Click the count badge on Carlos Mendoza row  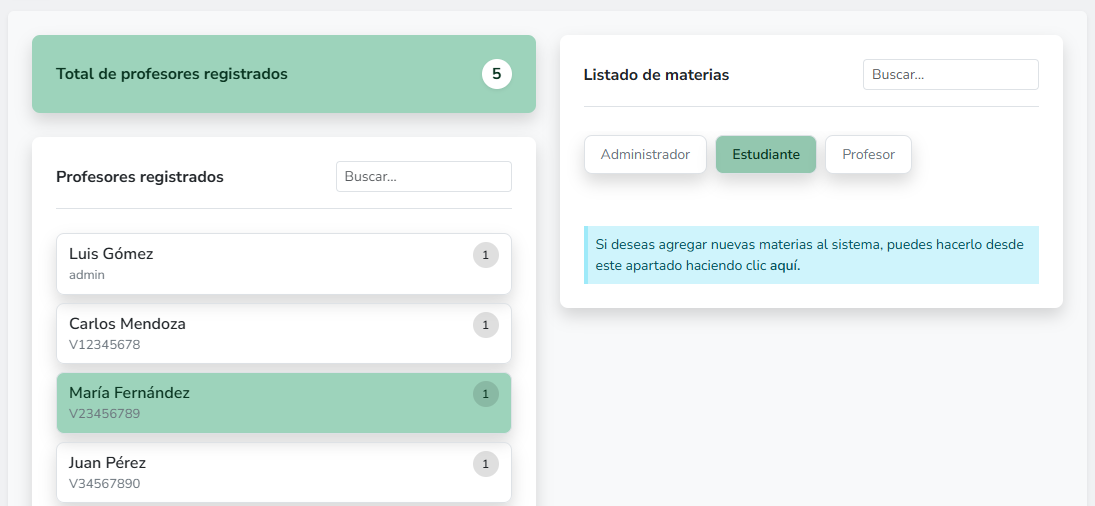click(485, 325)
